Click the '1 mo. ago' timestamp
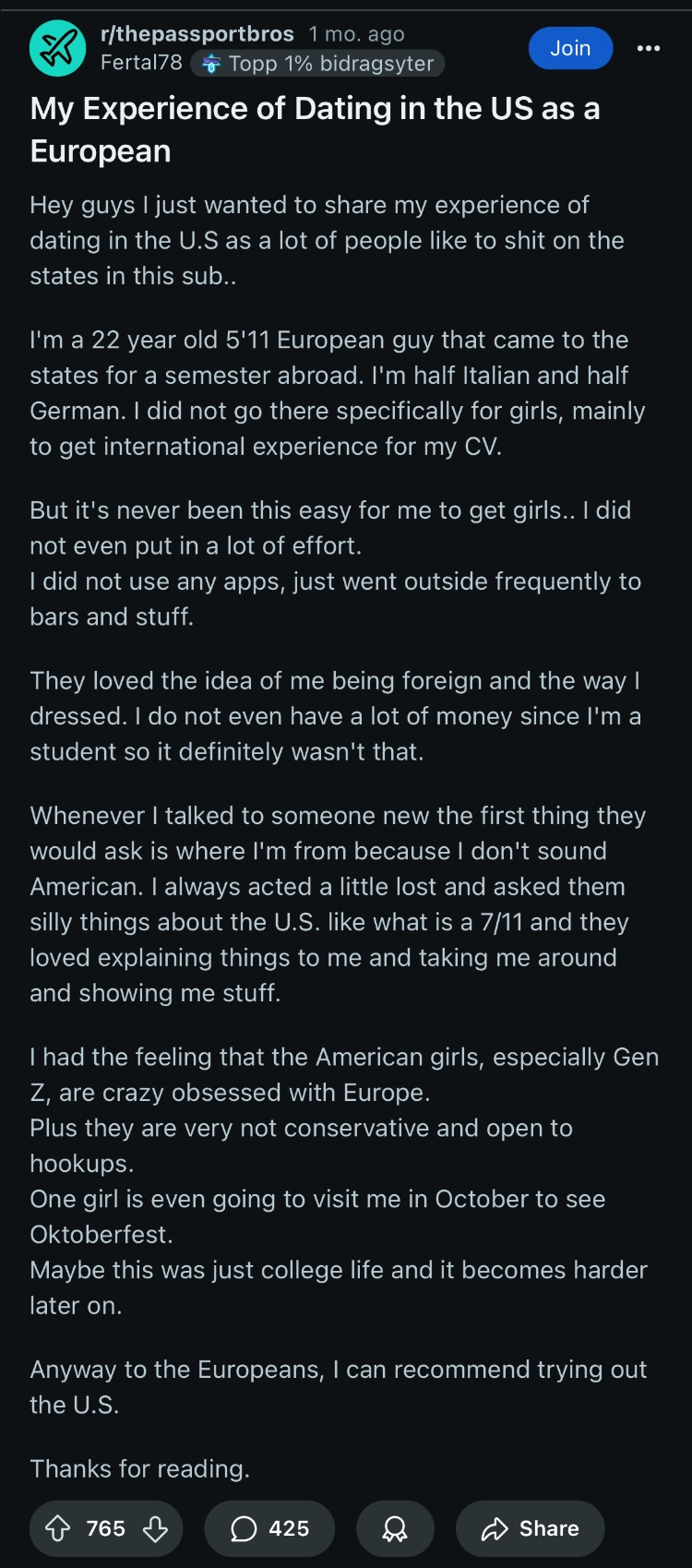692x1568 pixels. [x=356, y=34]
